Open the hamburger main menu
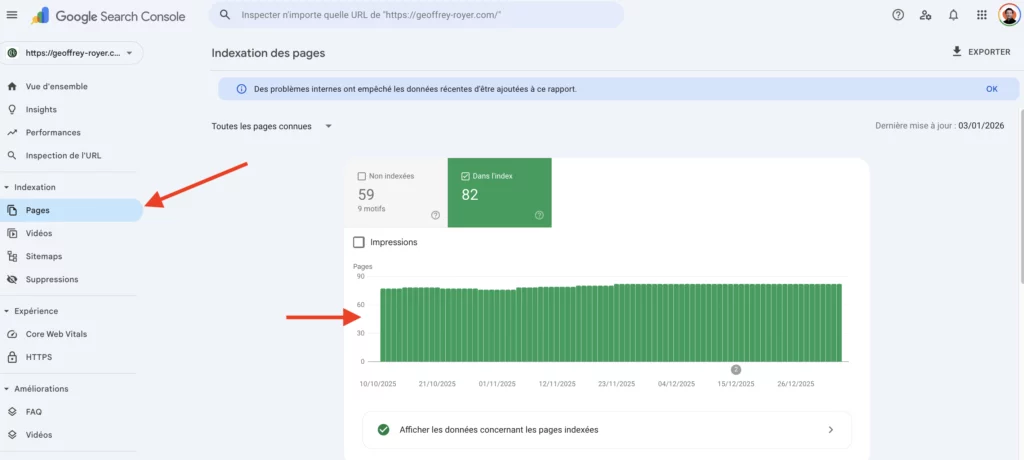Screen dimensions: 1024x460 [x=12, y=16]
